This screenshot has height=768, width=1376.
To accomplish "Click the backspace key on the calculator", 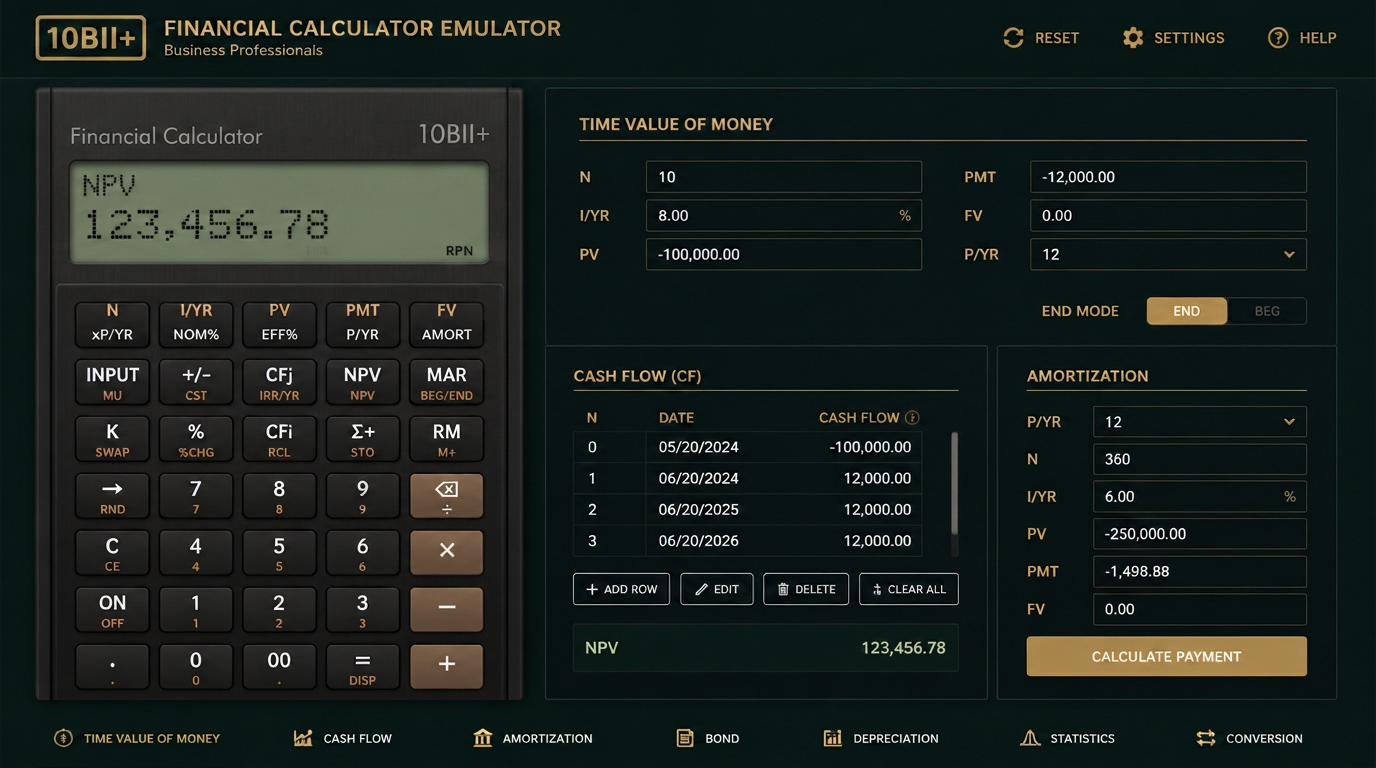I will click(x=446, y=495).
